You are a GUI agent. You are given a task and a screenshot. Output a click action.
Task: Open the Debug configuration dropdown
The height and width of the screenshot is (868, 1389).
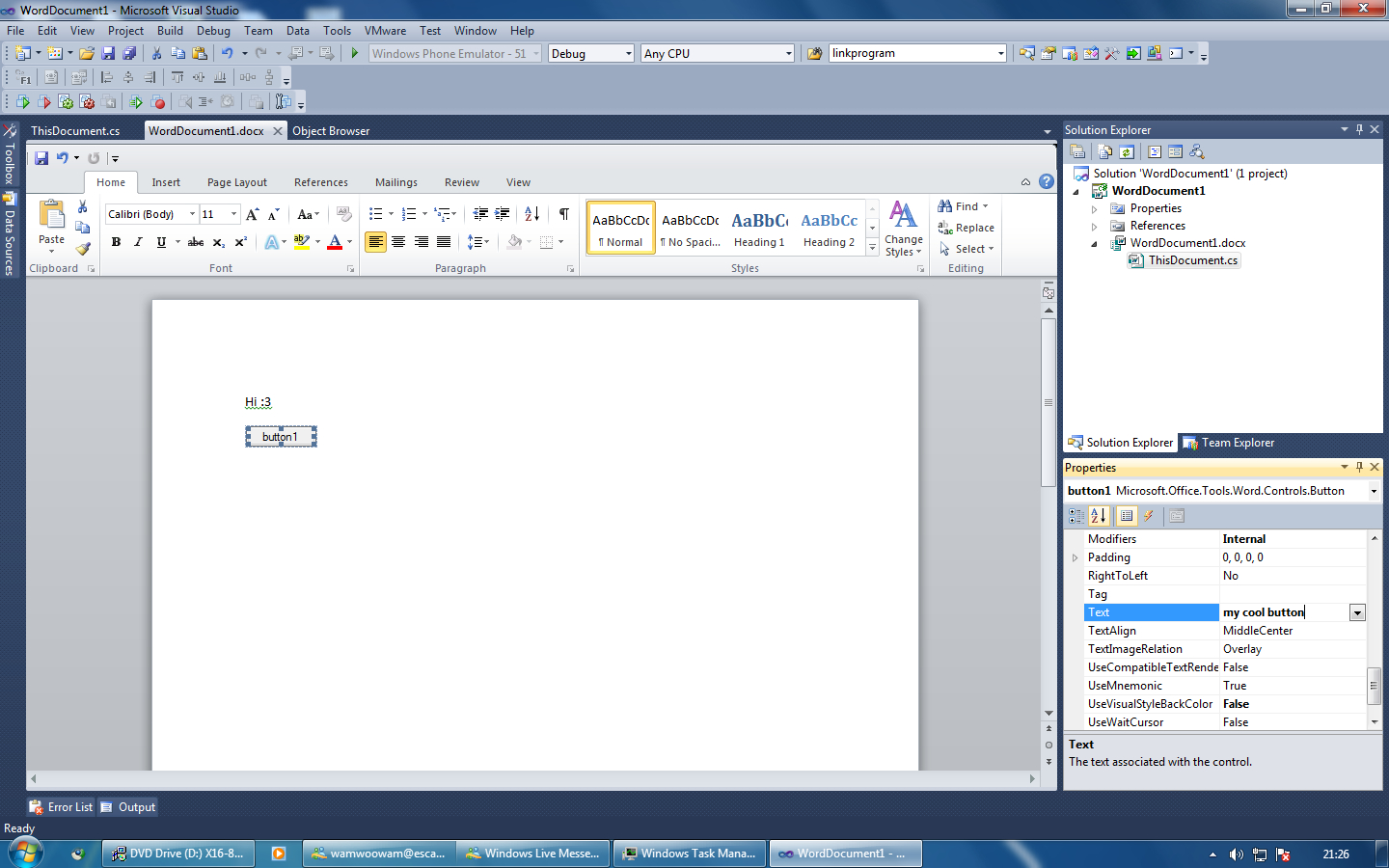pyautogui.click(x=590, y=54)
